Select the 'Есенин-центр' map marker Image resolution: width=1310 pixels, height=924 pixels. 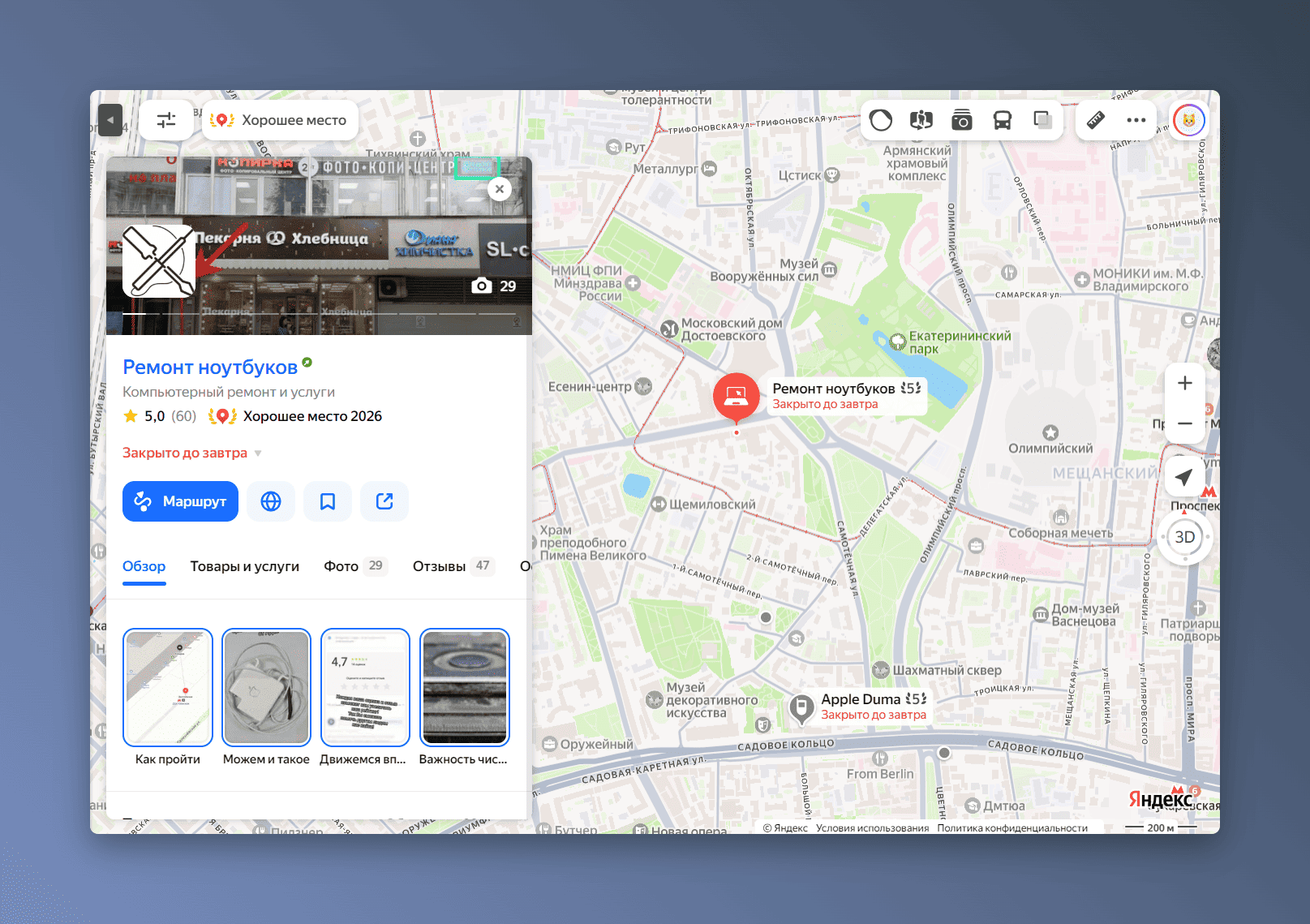[x=643, y=386]
